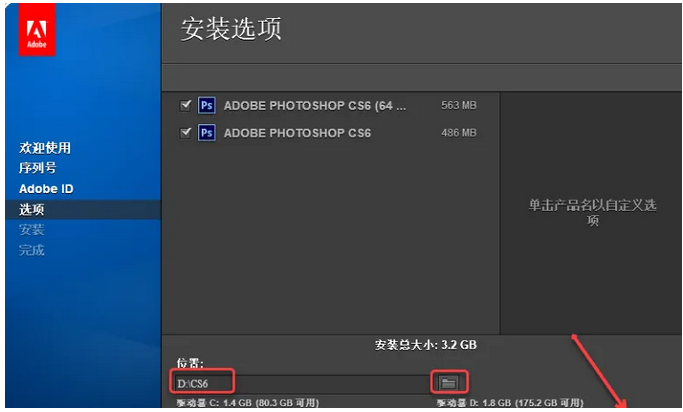Click the 驱动器 D: 1.8 GB status text
This screenshot has width=683, height=412.
[x=510, y=403]
